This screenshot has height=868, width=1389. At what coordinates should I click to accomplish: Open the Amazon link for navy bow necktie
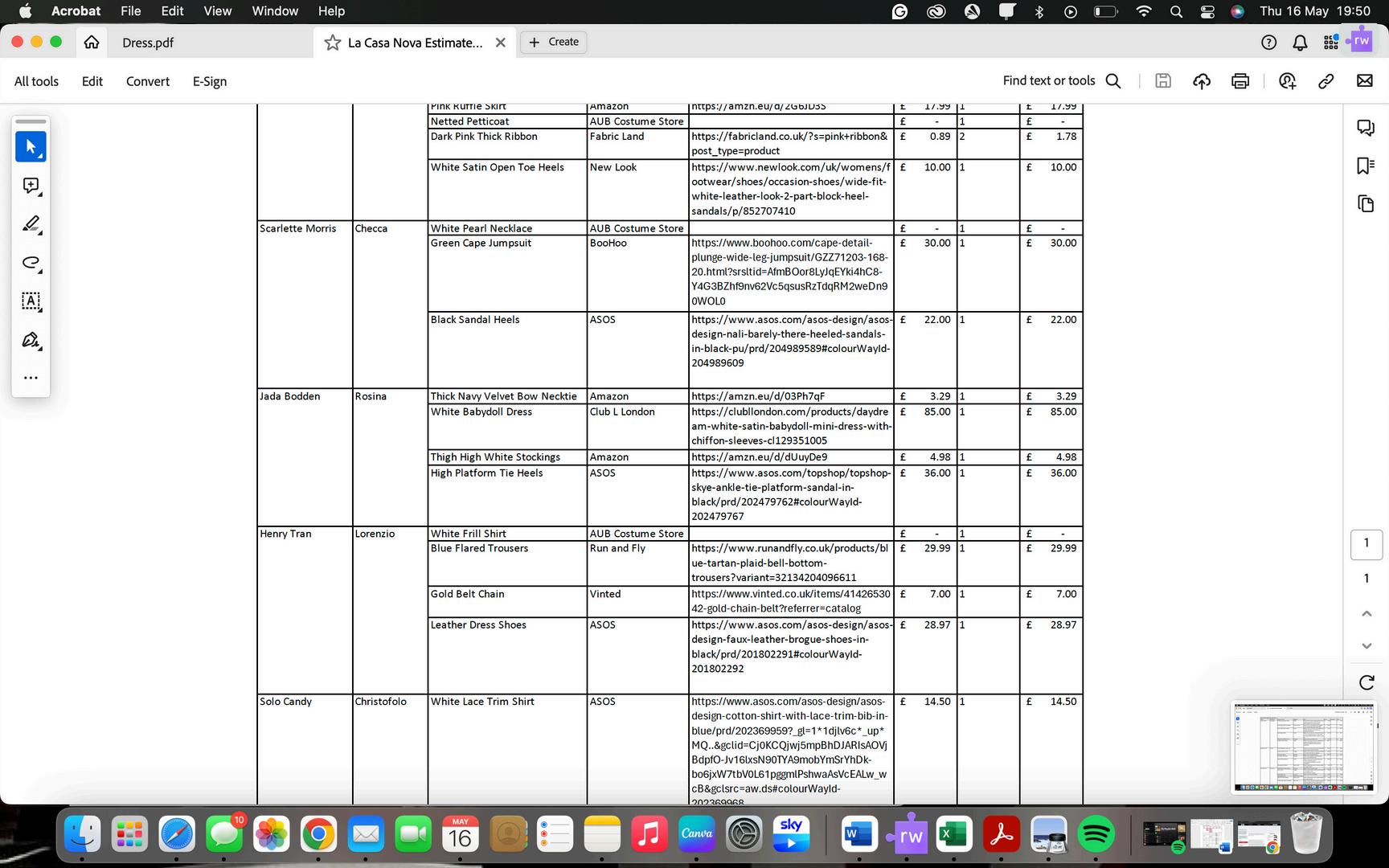(758, 396)
